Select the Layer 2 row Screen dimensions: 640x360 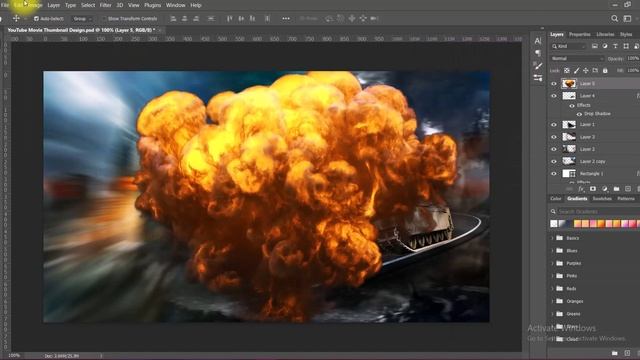(594, 149)
